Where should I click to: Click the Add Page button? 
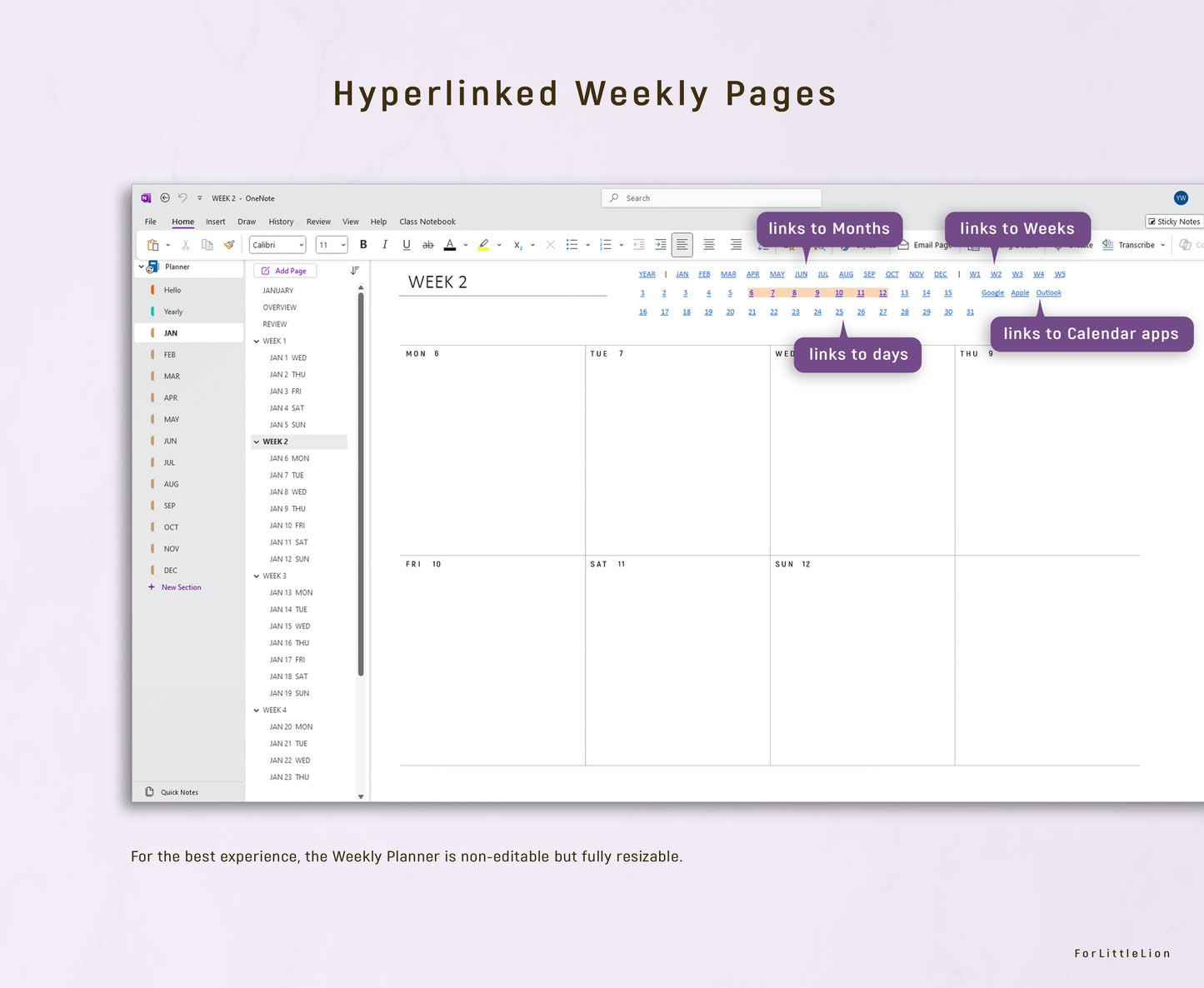[x=285, y=270]
